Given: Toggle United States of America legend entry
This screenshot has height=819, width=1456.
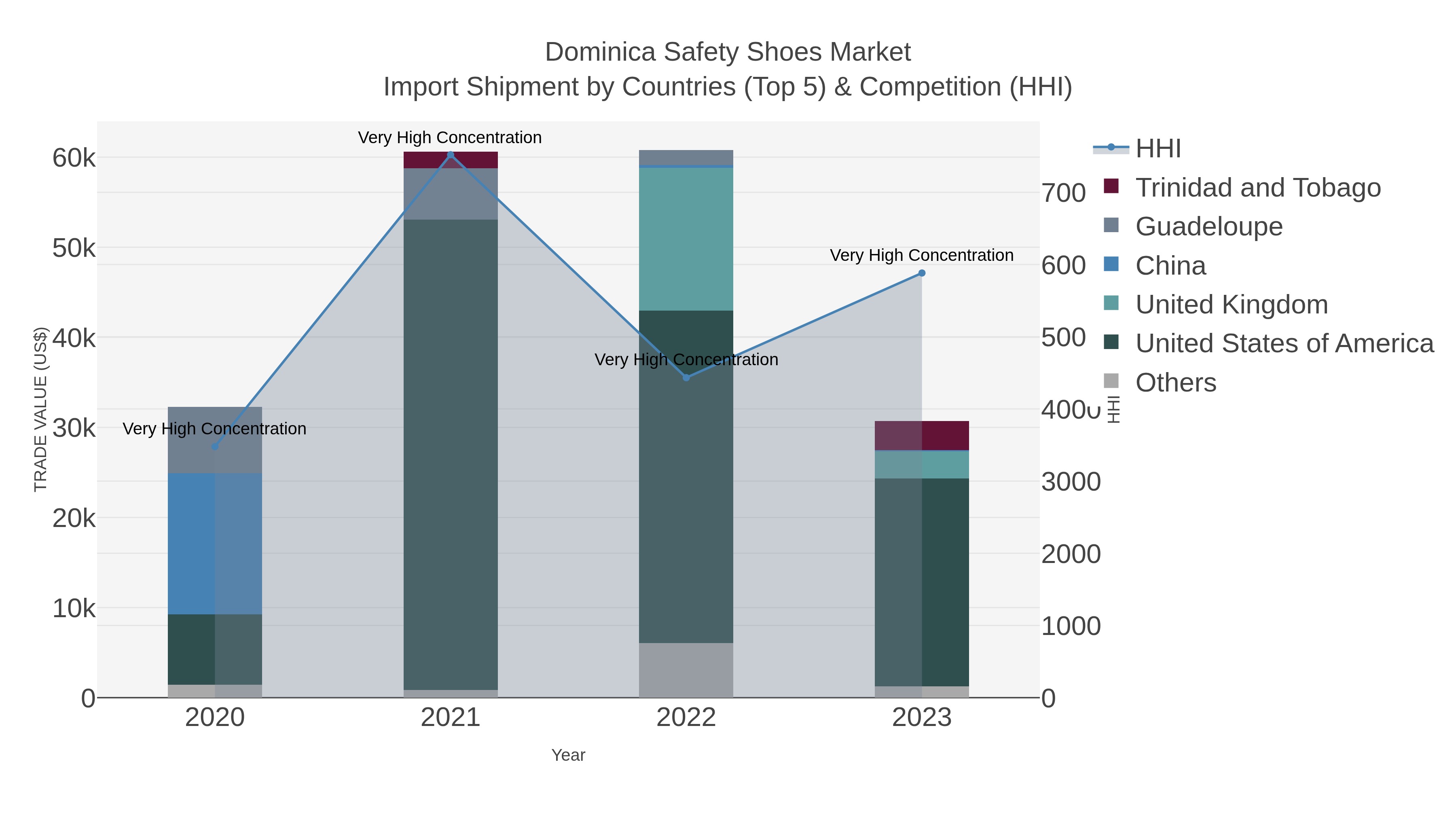Looking at the screenshot, I should pyautogui.click(x=1268, y=343).
